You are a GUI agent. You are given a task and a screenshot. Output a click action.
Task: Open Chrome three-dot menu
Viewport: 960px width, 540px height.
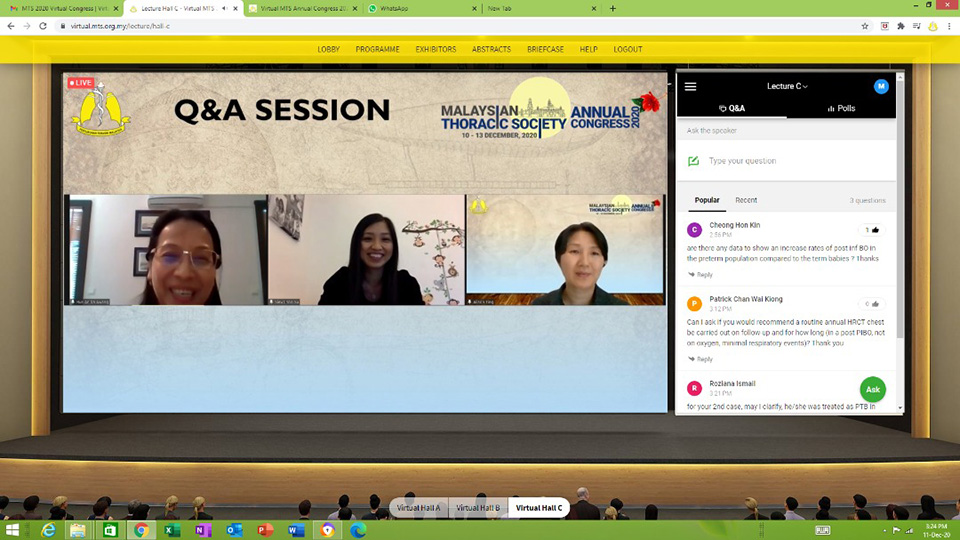[x=949, y=26]
